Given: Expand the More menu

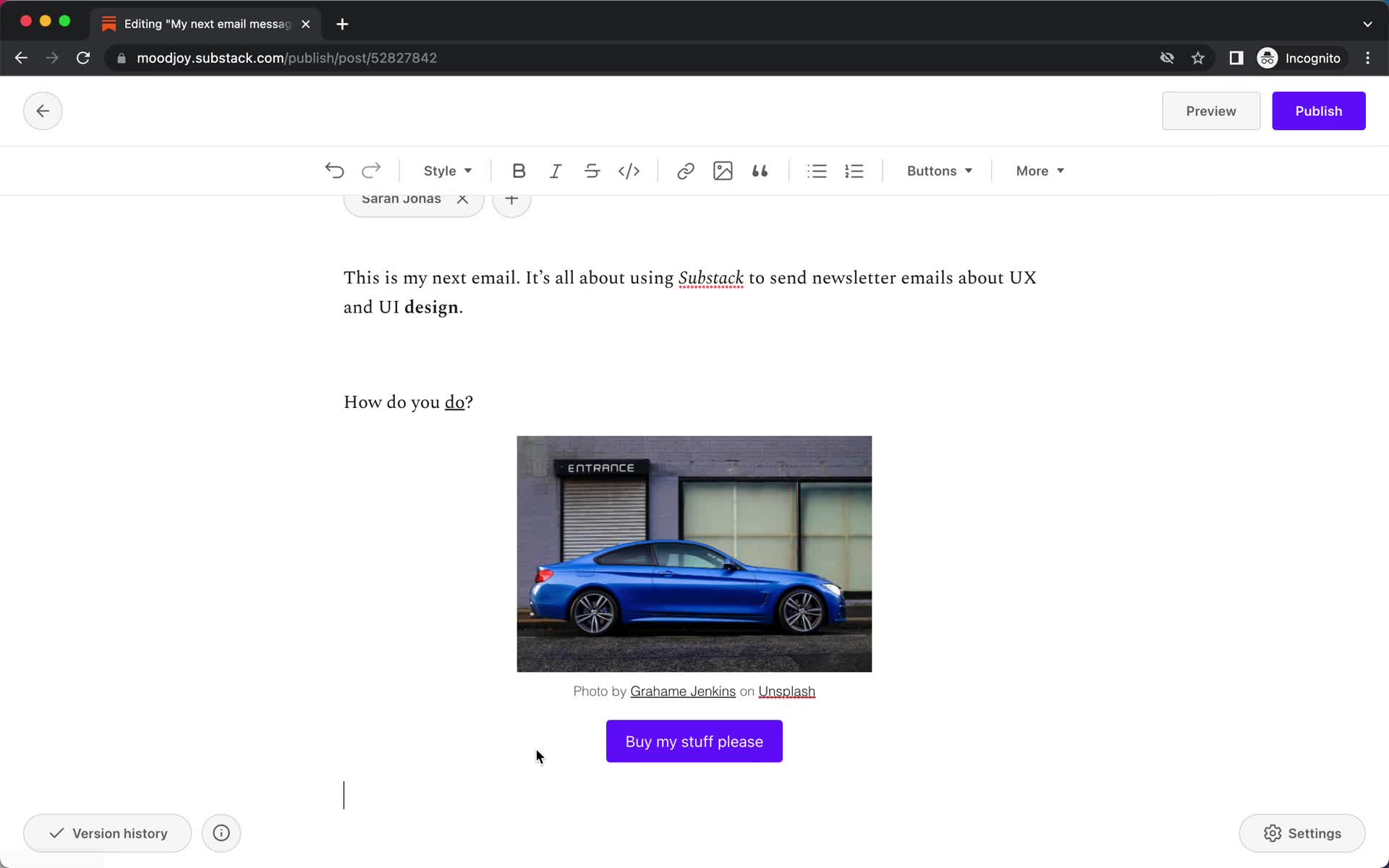Looking at the screenshot, I should tap(1040, 171).
